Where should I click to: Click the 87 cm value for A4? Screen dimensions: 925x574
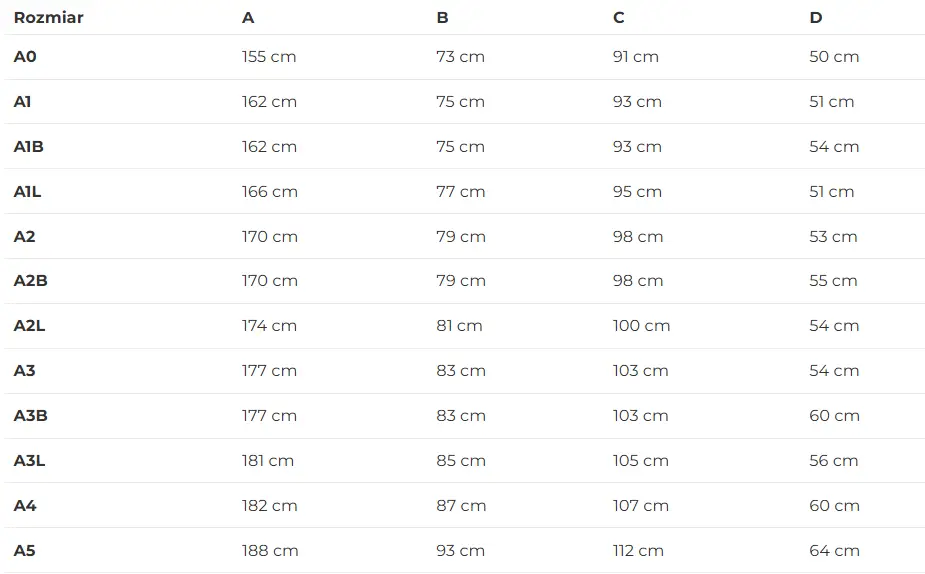[461, 506]
